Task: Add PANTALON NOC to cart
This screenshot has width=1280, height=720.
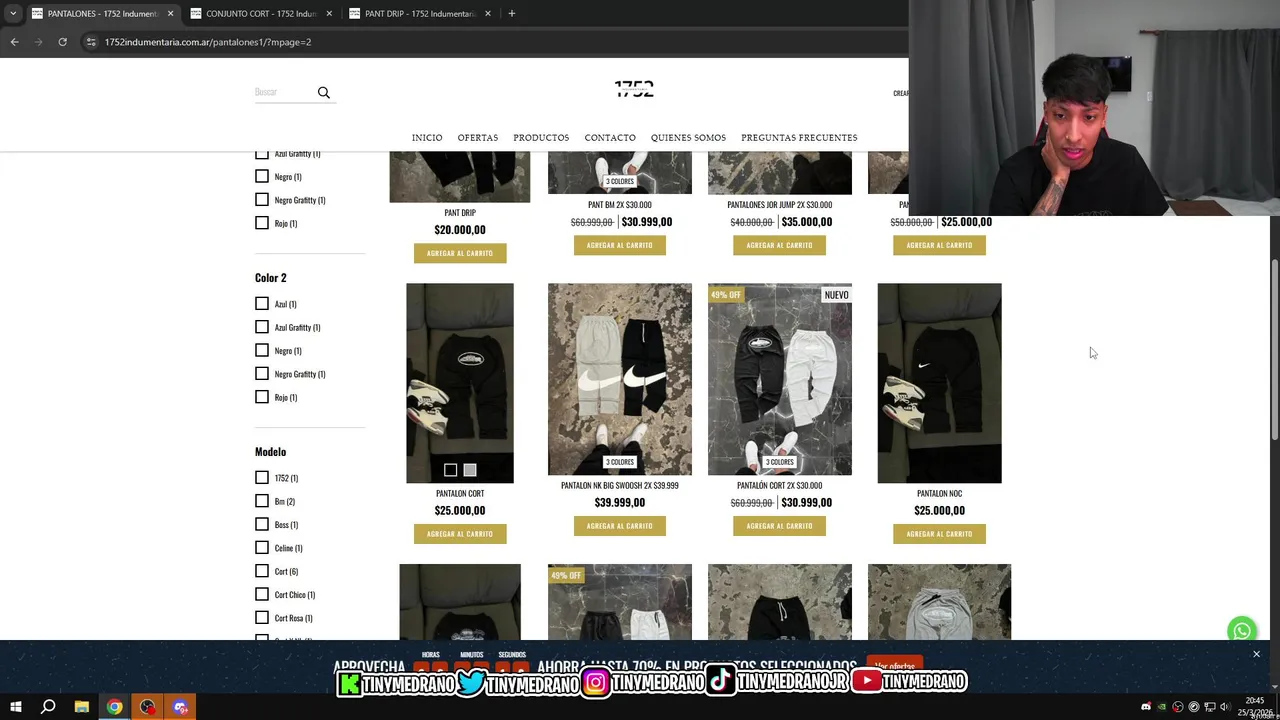Action: point(939,534)
